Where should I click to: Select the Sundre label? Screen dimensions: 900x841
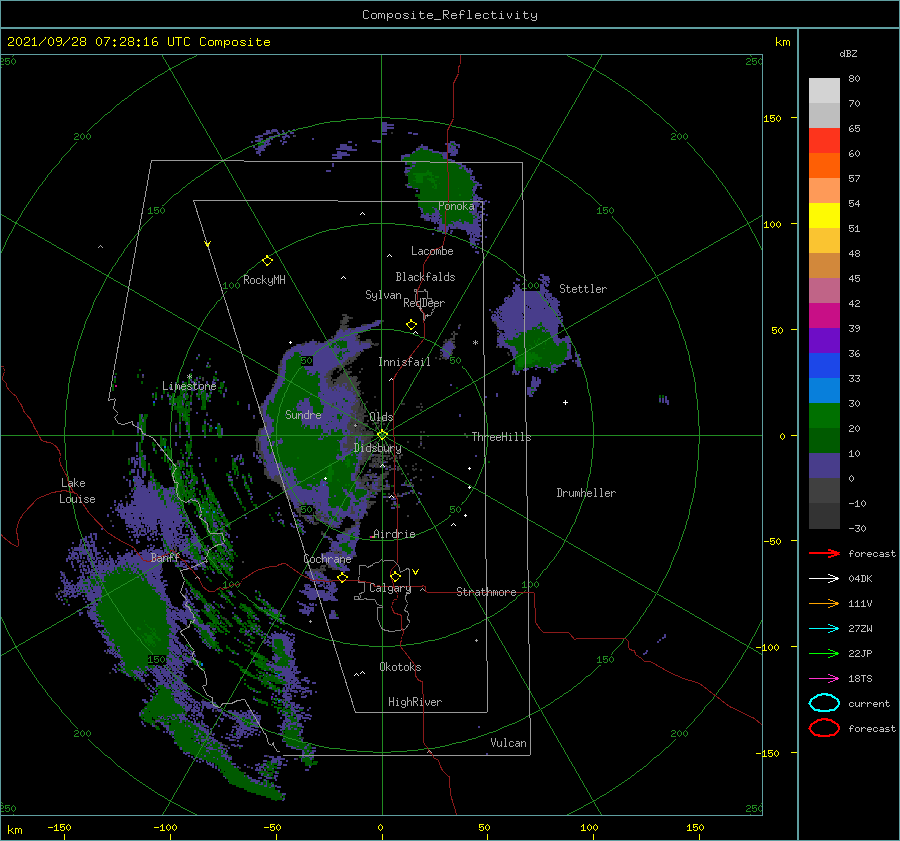click(303, 414)
